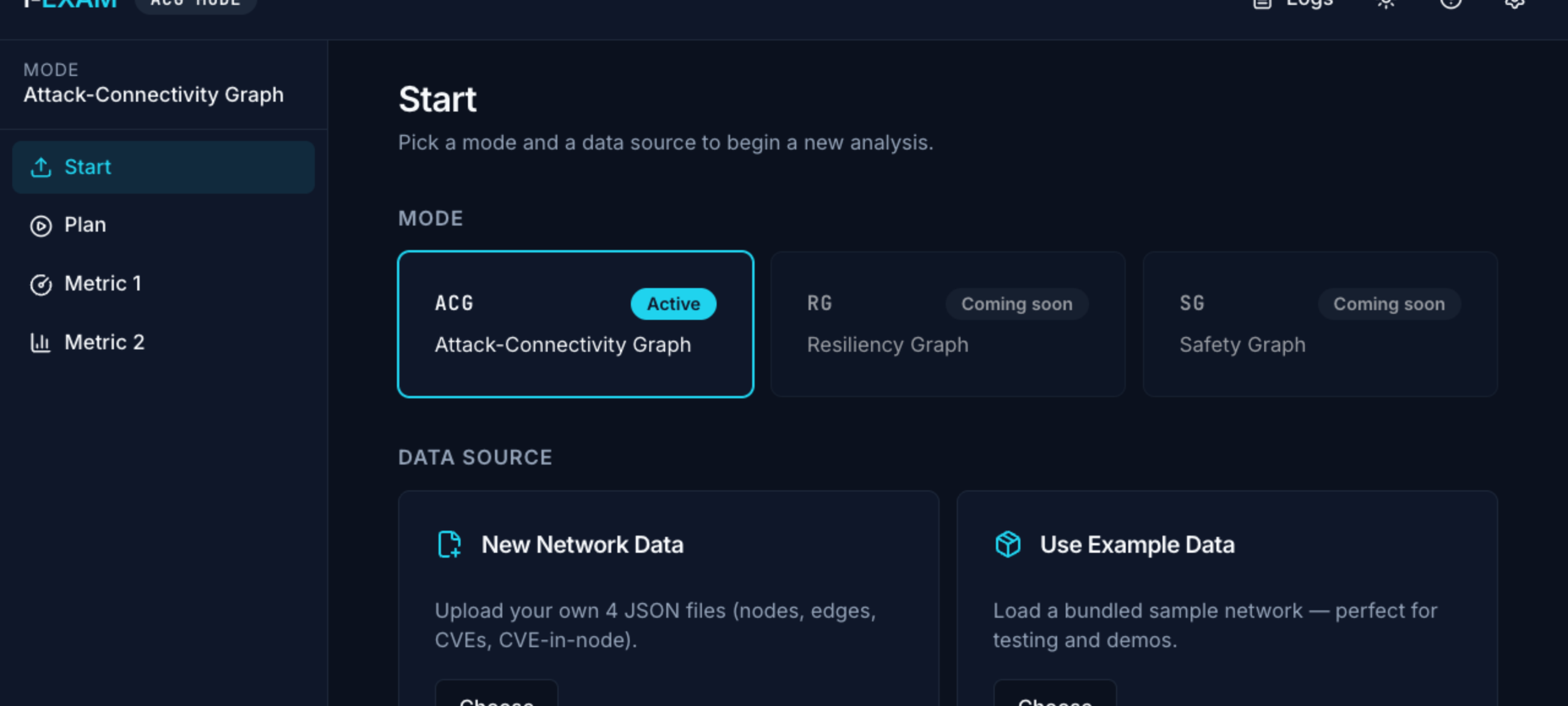Click the gauge icon beside Metric 1
1568x706 pixels.
[x=41, y=284]
